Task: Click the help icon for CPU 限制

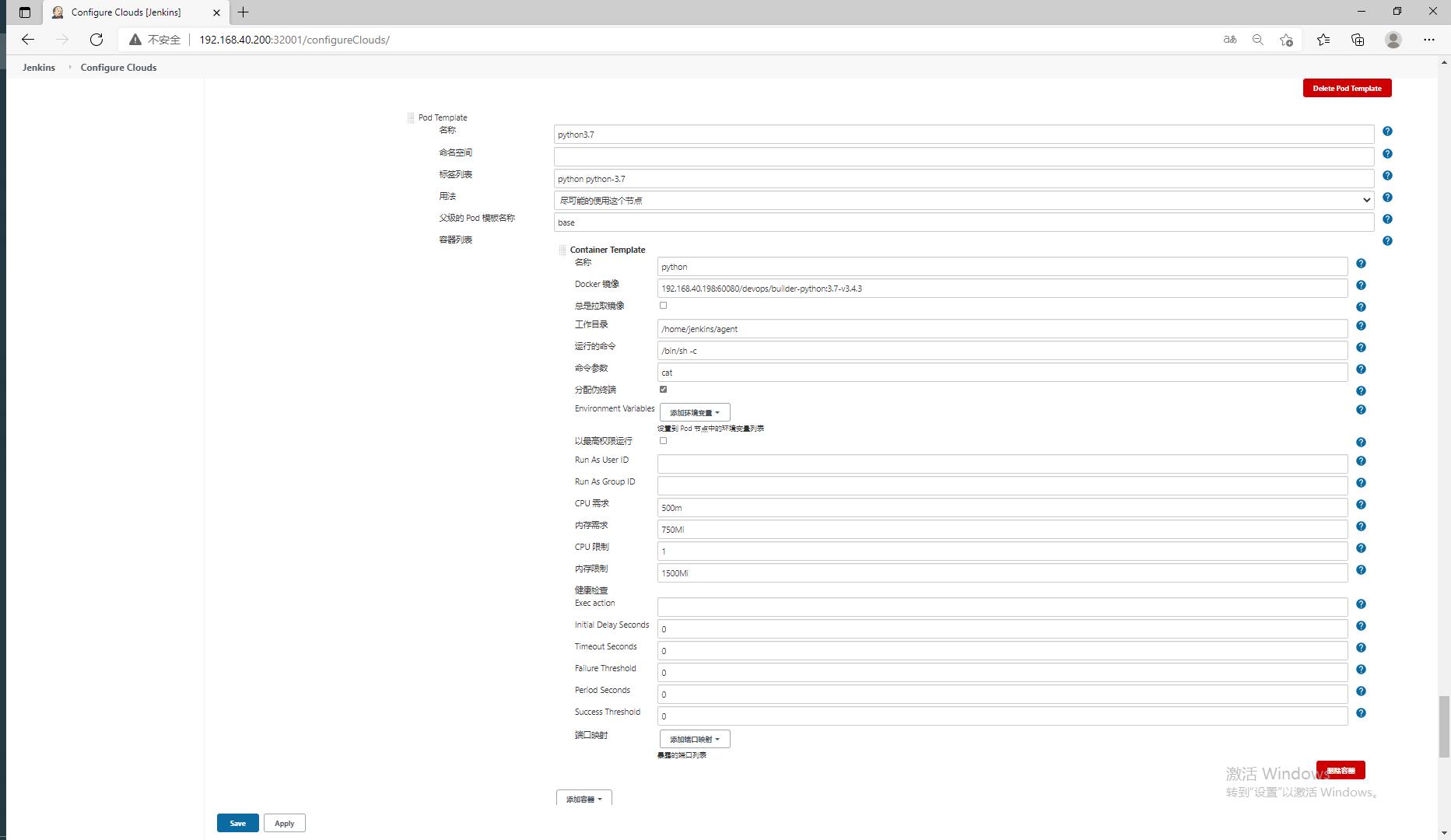Action: 1361,548
